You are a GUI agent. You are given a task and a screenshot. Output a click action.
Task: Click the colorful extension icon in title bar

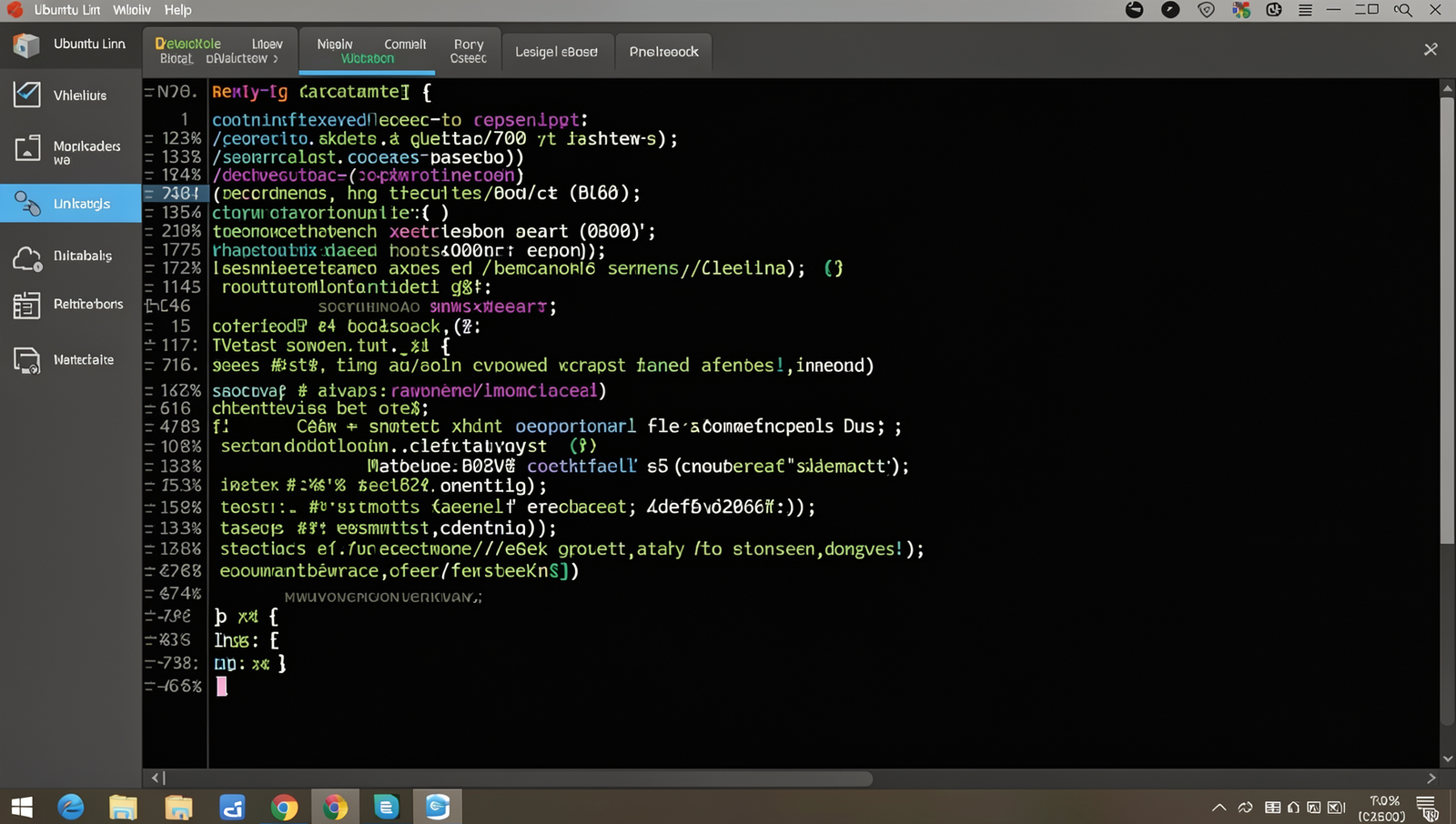[1241, 10]
